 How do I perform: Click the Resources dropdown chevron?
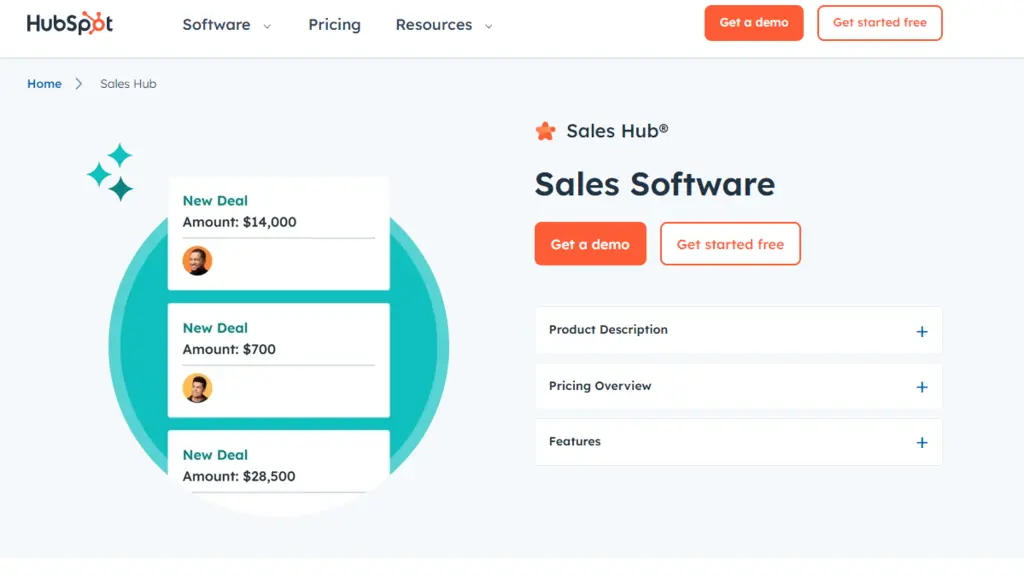tap(488, 26)
